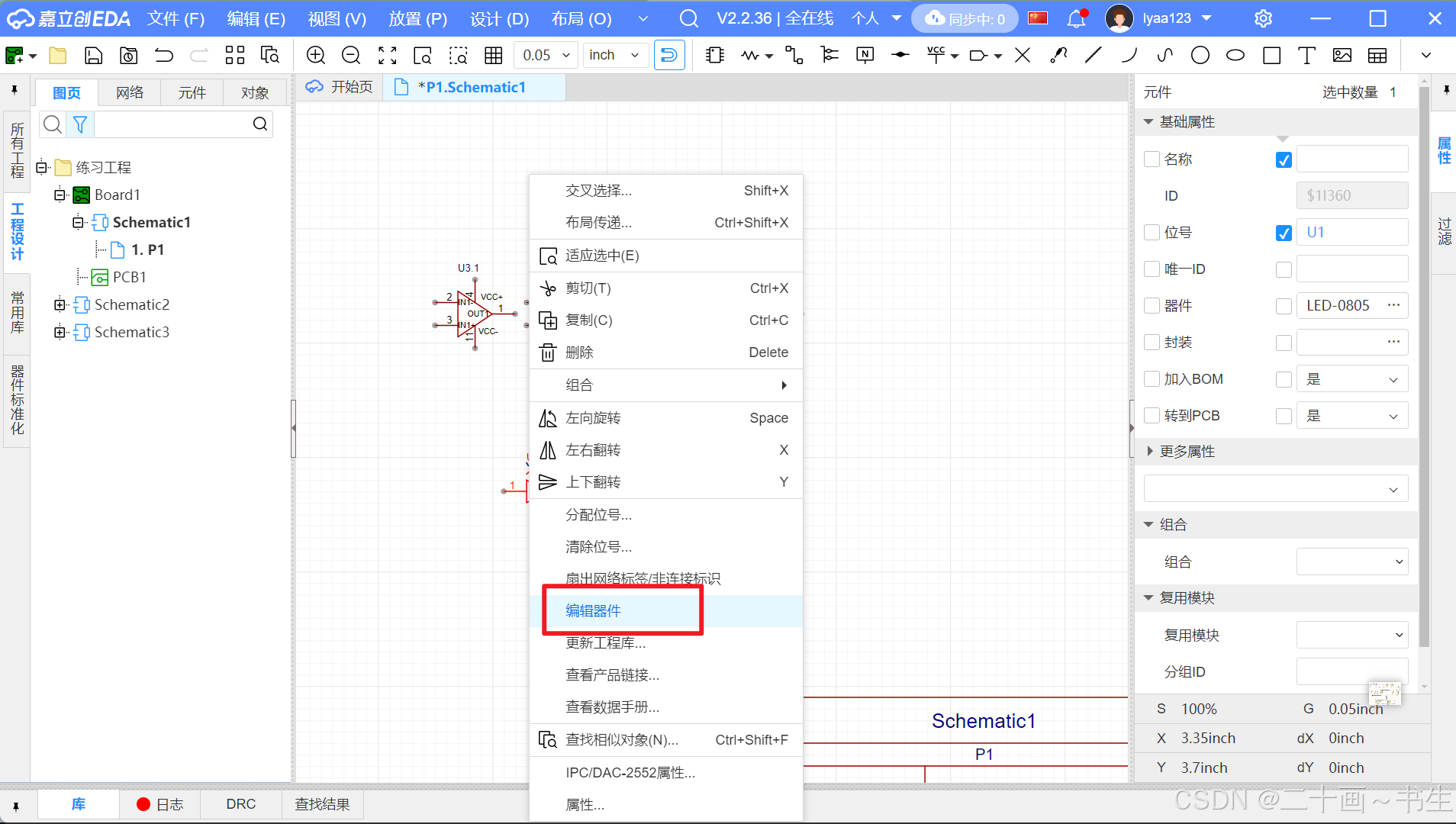Select the insert table tool
The image size is (1456, 824).
coord(1377,55)
